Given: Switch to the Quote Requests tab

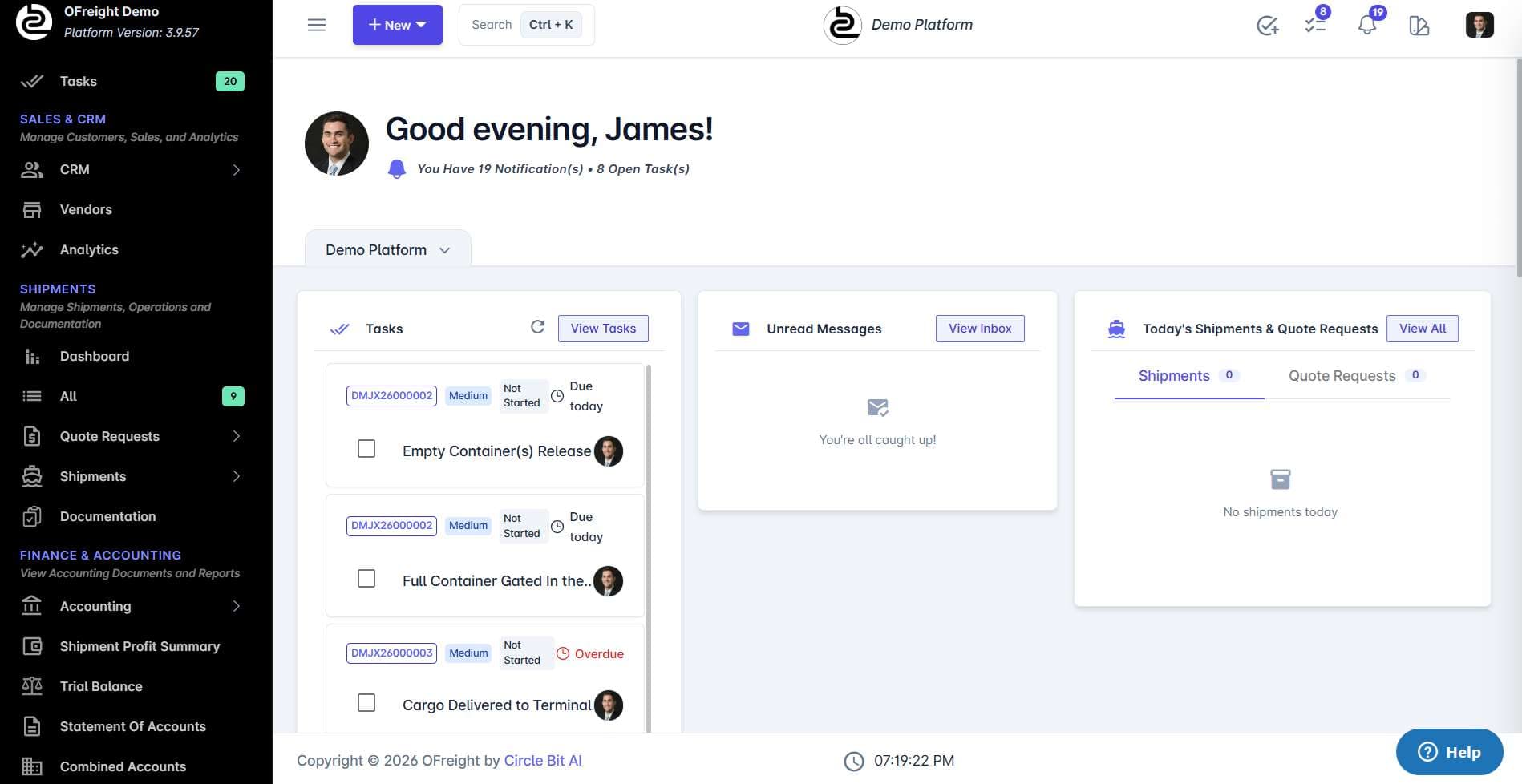Looking at the screenshot, I should [x=1342, y=375].
